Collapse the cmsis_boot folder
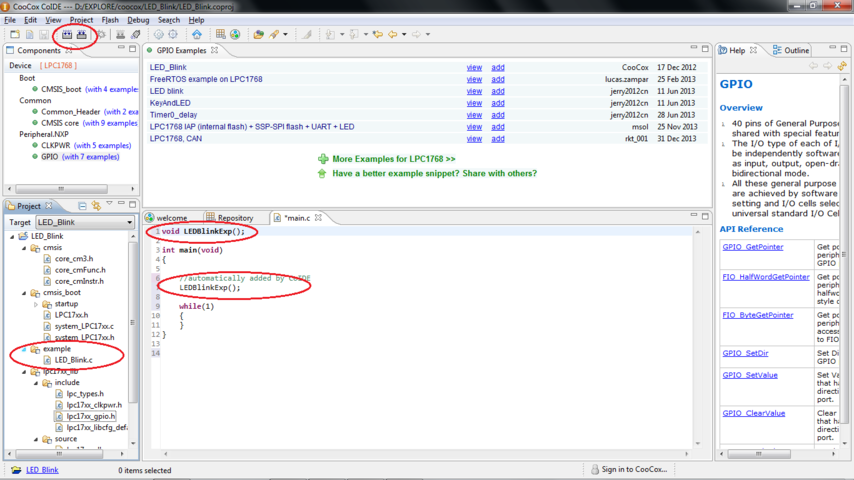 click(x=24, y=293)
